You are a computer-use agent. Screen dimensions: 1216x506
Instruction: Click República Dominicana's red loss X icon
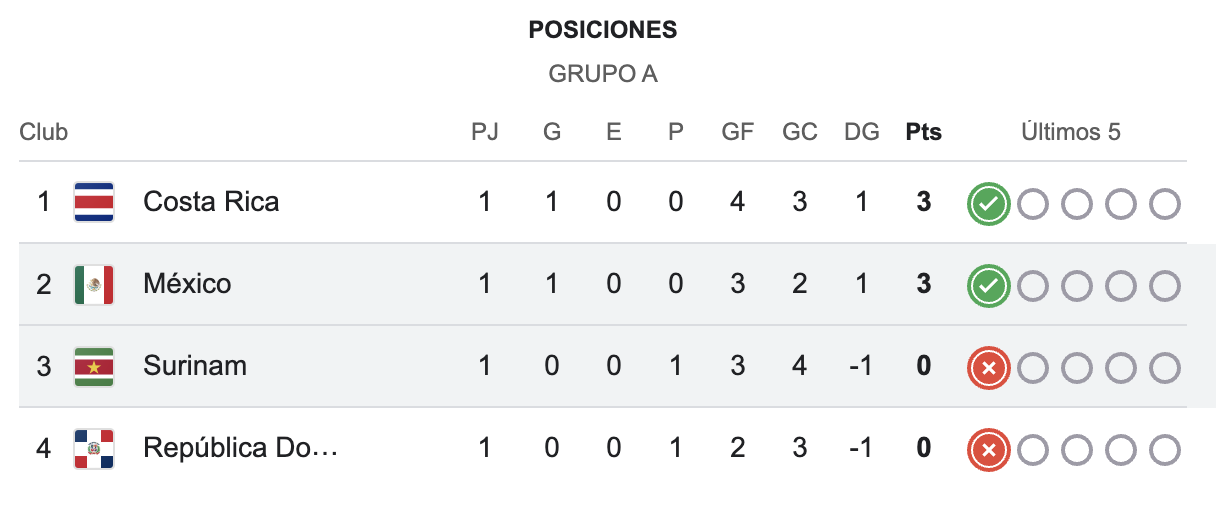click(988, 451)
